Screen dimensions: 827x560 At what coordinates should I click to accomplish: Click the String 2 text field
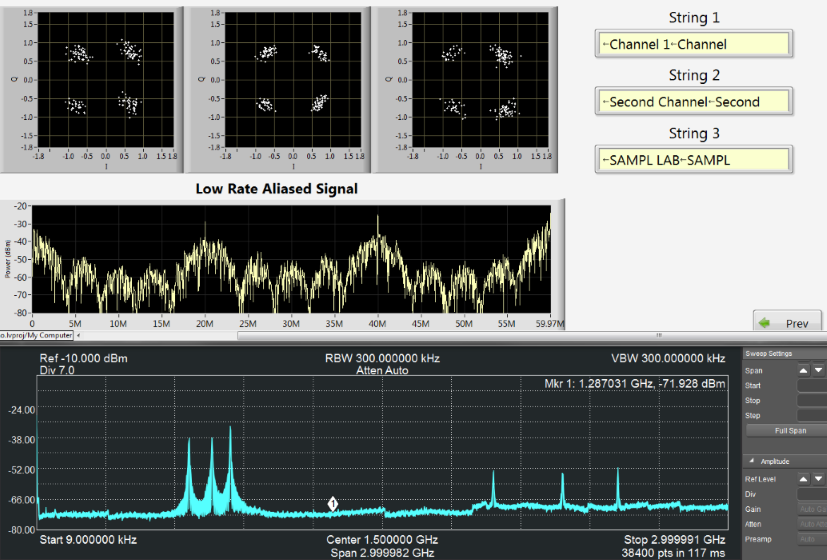[693, 102]
